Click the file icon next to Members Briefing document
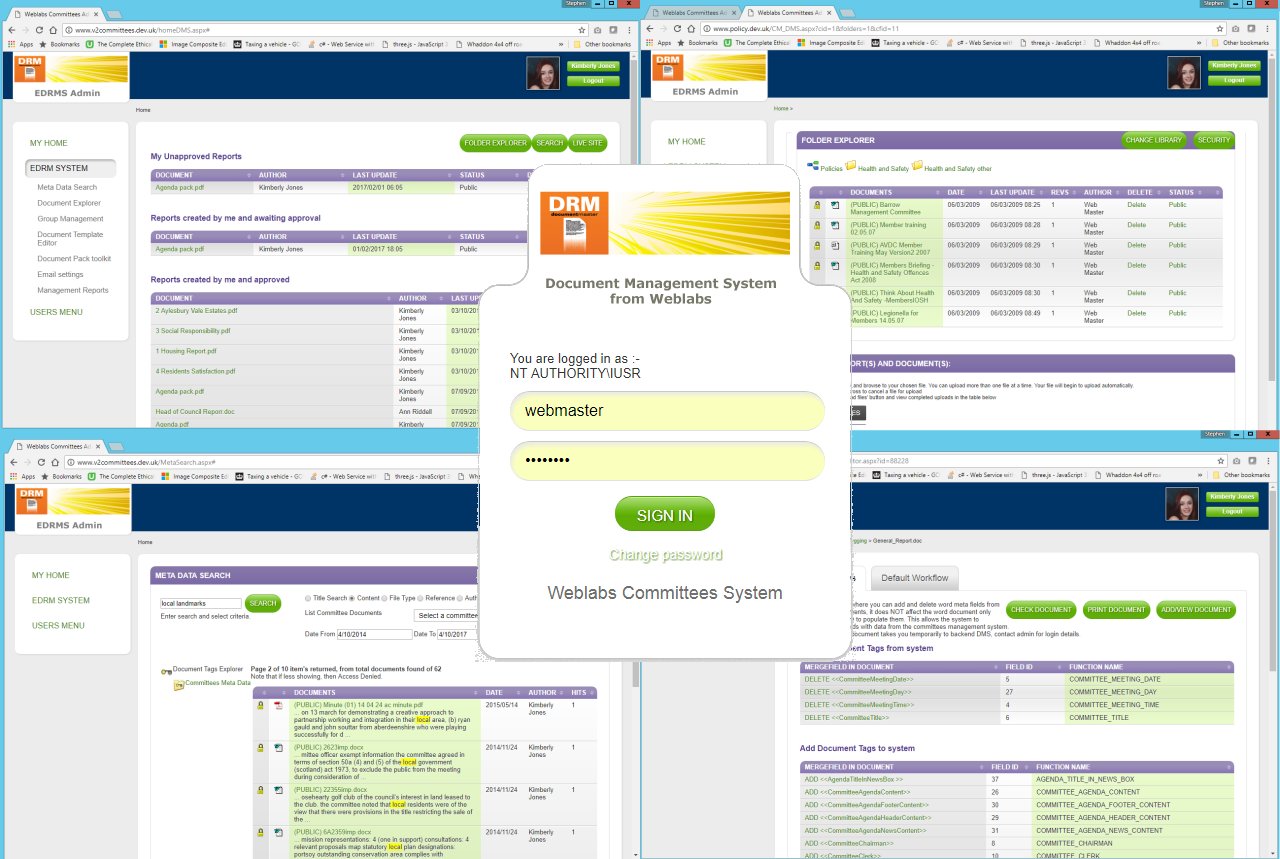 coord(834,265)
